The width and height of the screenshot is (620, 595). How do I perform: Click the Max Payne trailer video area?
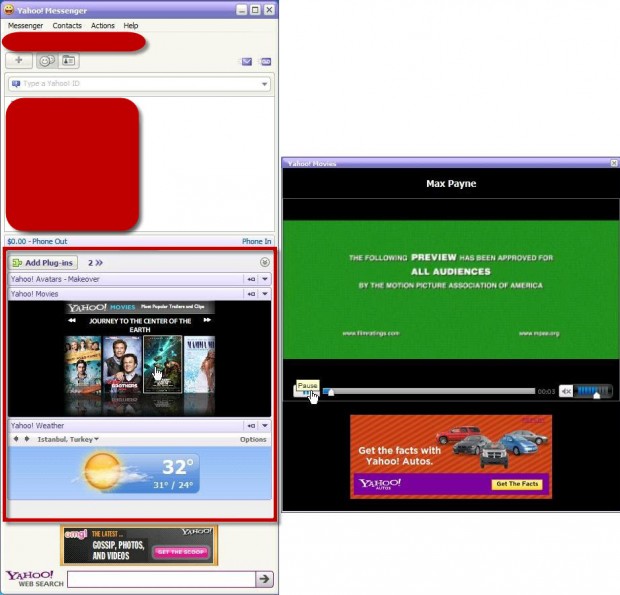(x=451, y=290)
